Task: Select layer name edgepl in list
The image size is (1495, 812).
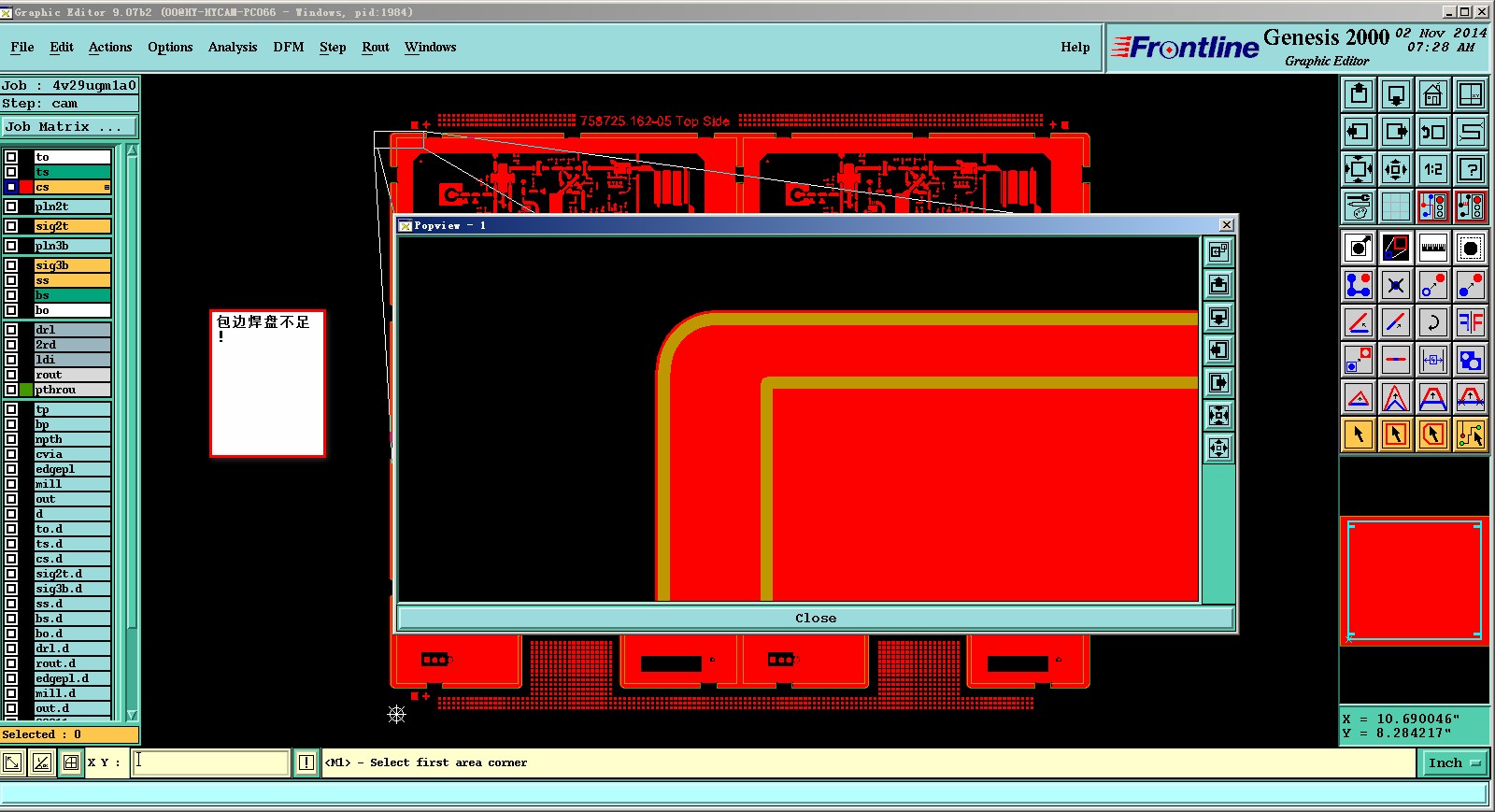Action: pos(72,469)
